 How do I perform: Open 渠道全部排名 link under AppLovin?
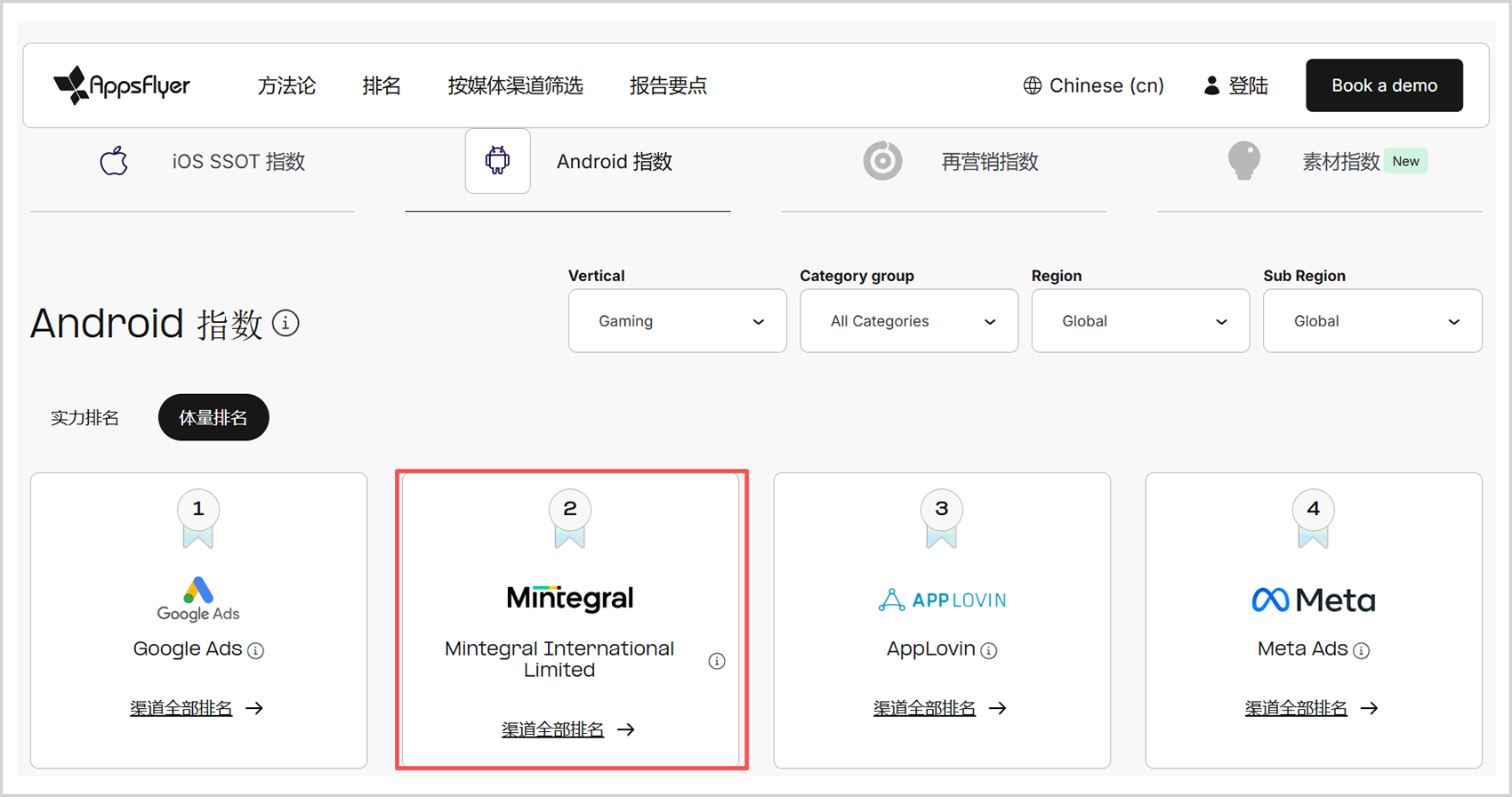click(924, 708)
